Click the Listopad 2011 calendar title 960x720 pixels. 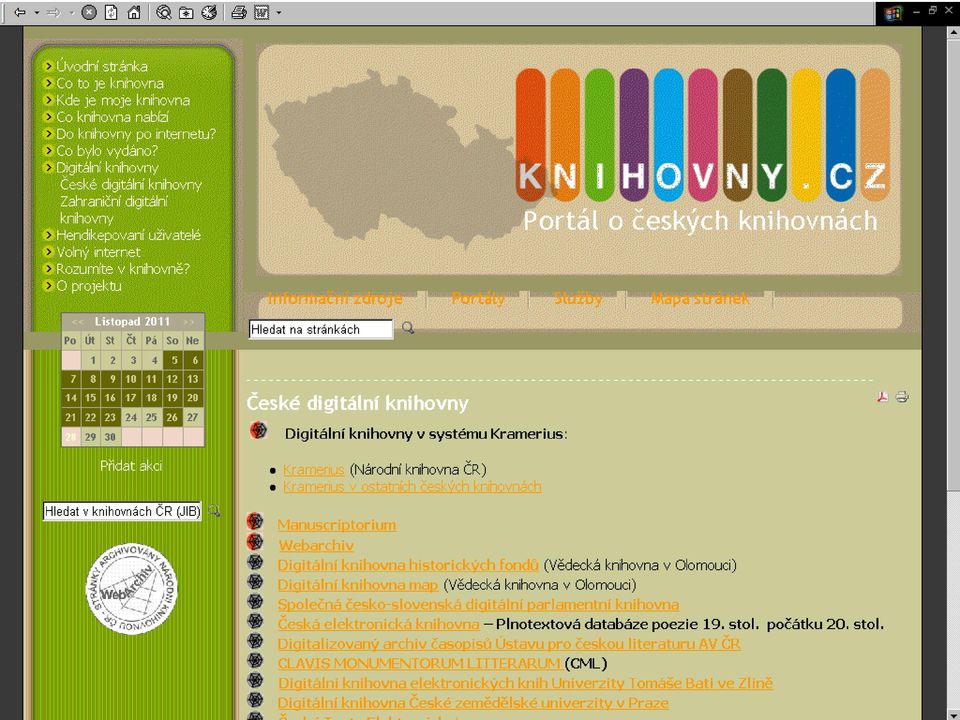click(x=132, y=321)
